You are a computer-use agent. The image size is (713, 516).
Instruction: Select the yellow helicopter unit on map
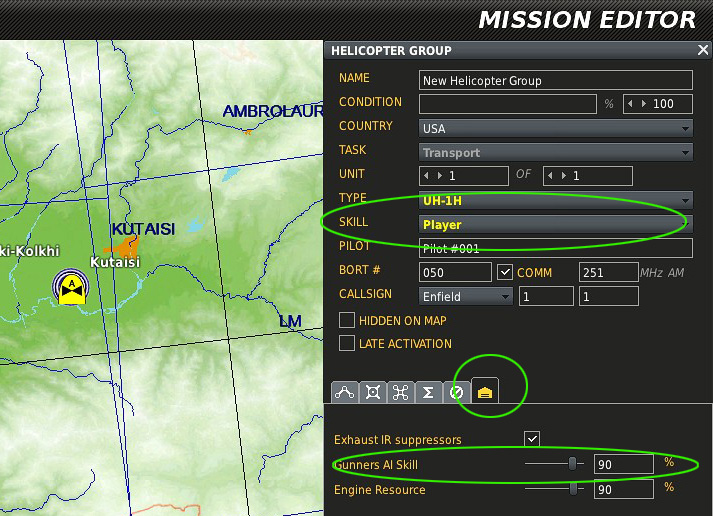coord(71,288)
